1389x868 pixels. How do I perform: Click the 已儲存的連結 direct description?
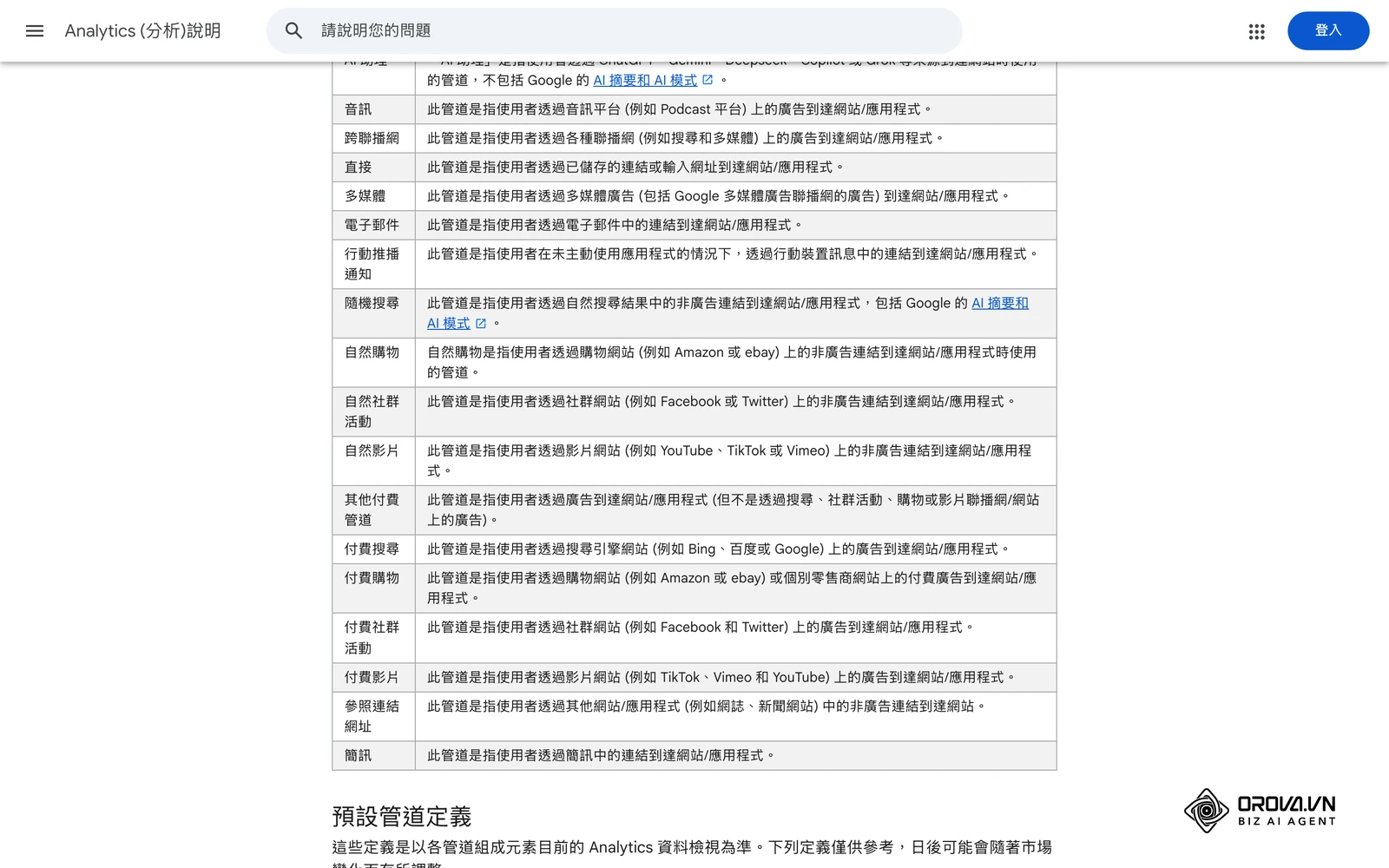point(635,167)
